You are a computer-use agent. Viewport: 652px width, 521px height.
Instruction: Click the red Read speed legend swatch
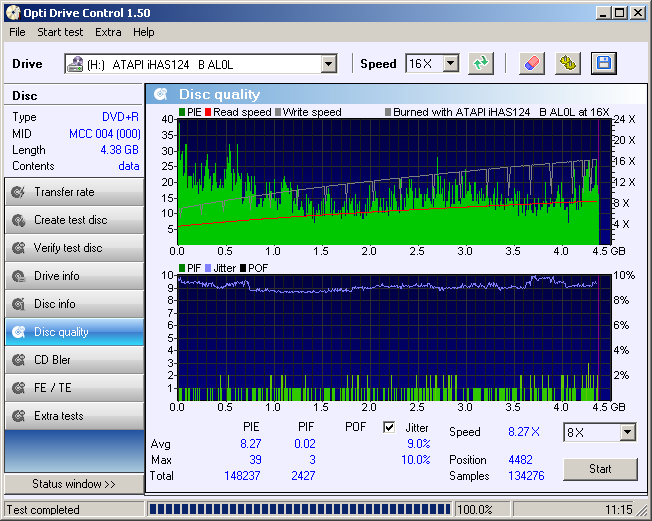pos(208,112)
